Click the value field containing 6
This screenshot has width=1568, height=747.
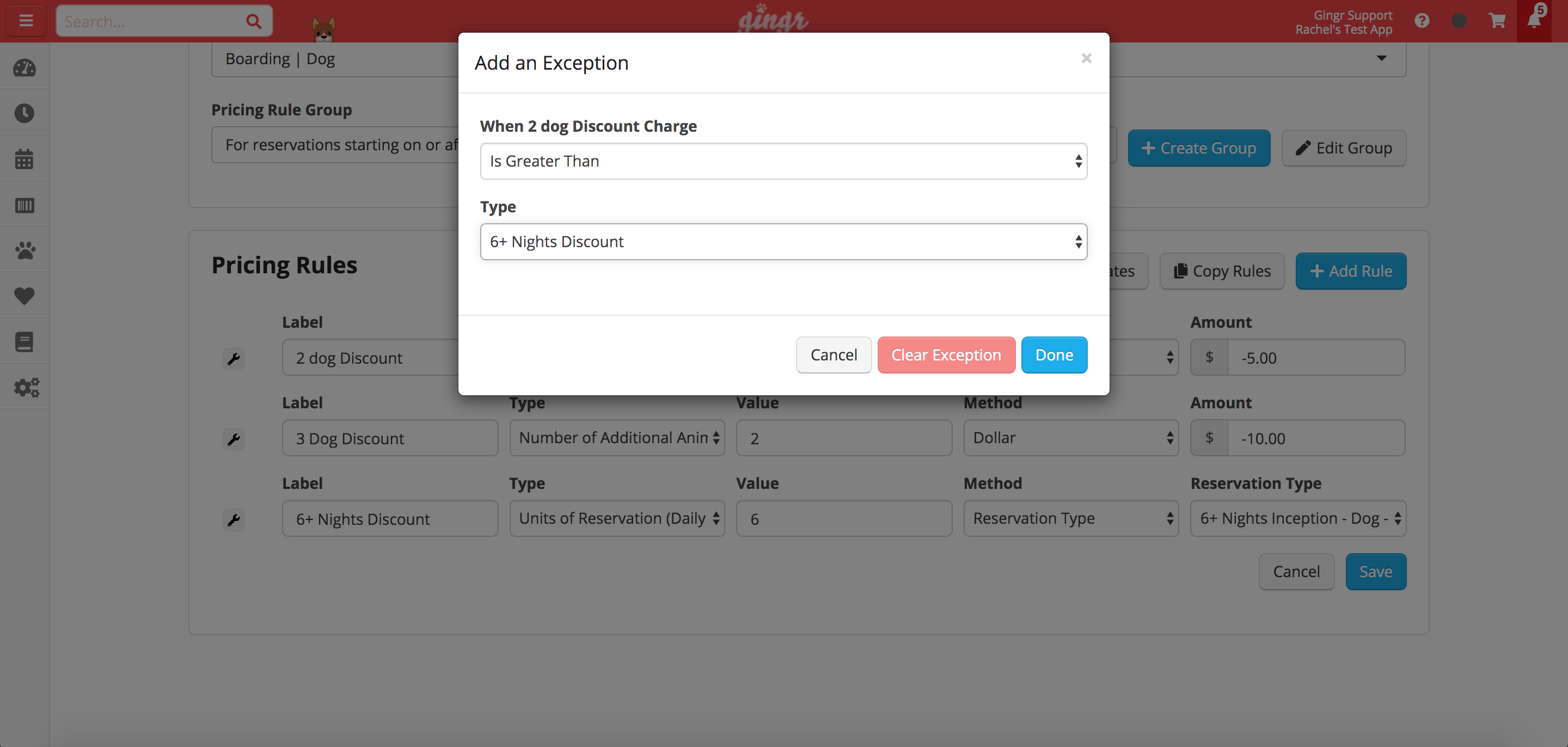(x=844, y=518)
